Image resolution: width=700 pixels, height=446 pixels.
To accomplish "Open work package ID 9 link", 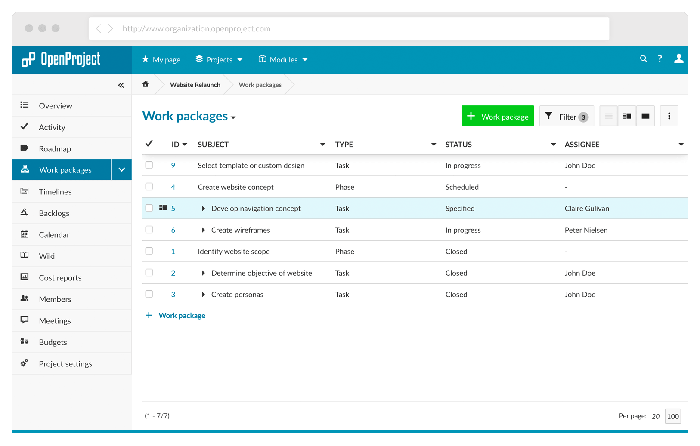I will pyautogui.click(x=173, y=165).
